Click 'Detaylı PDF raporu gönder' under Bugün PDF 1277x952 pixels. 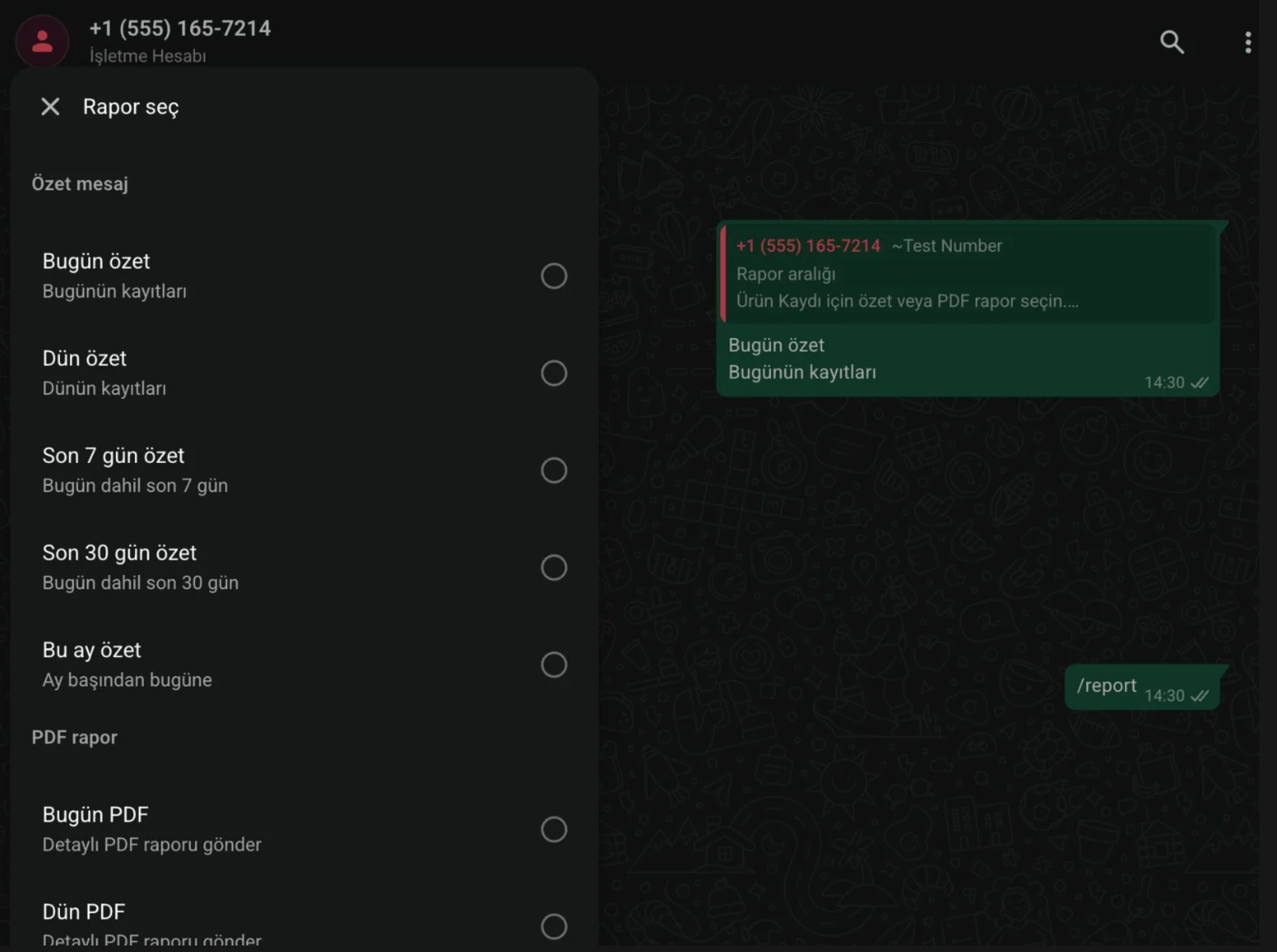click(152, 845)
